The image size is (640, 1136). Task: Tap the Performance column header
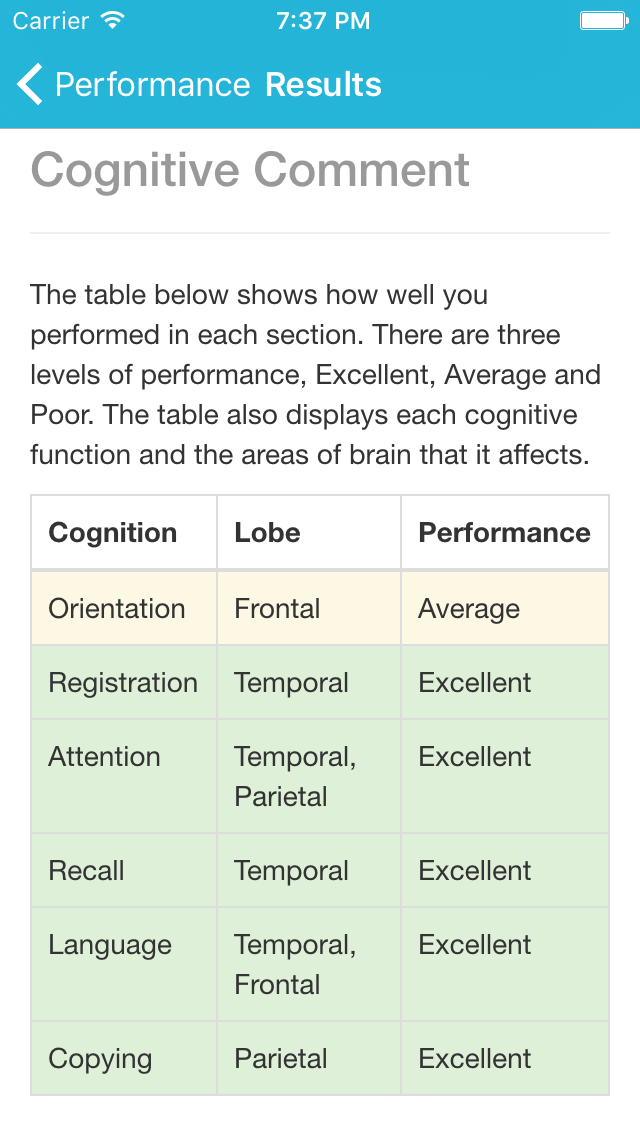(x=504, y=533)
